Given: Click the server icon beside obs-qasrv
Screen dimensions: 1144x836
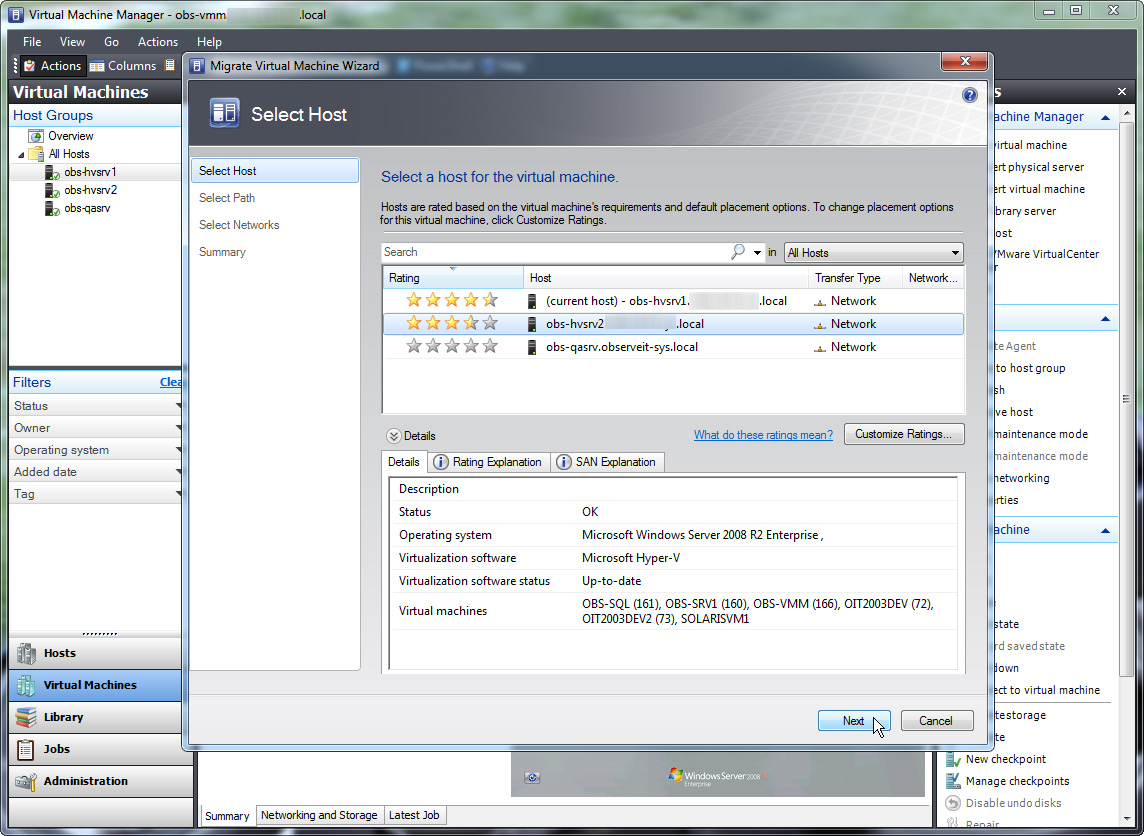Looking at the screenshot, I should (x=531, y=347).
